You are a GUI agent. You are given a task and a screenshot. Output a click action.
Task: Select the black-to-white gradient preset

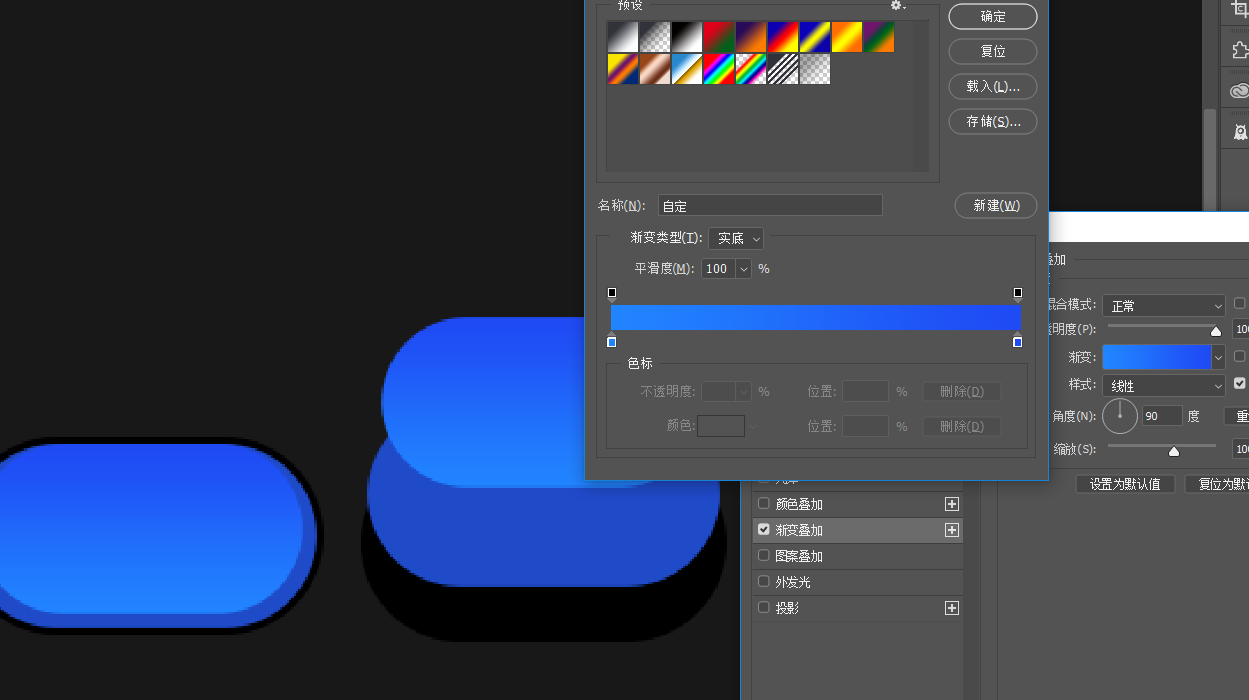(687, 37)
